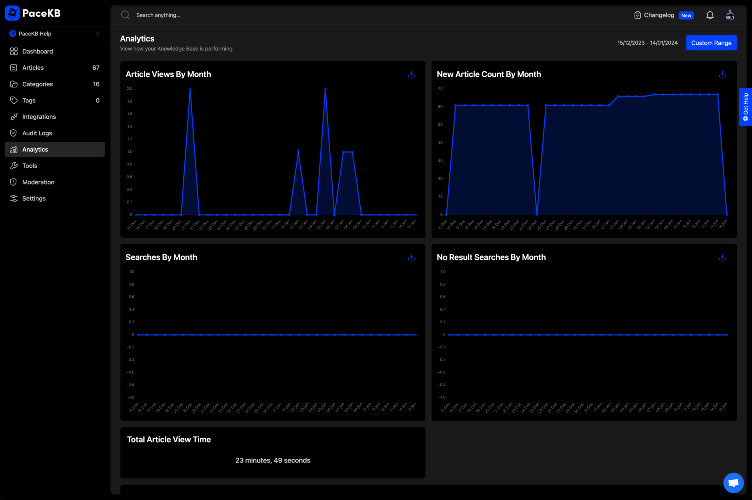Screen dimensions: 752x500
Task: Go to Categories in the sidebar
Action: (x=55, y=84)
